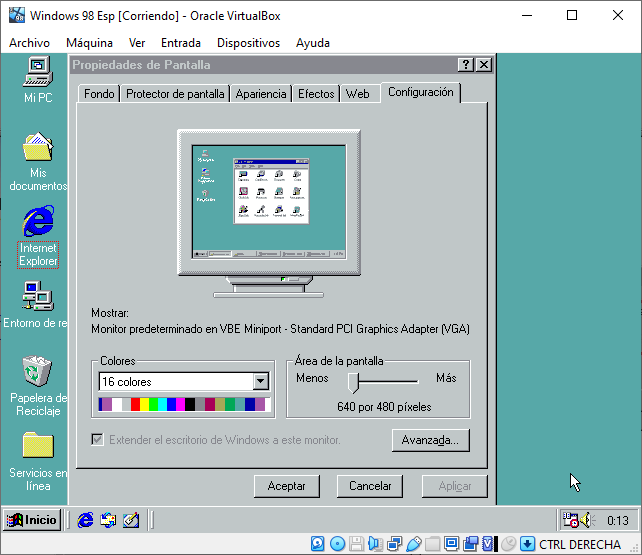This screenshot has width=642, height=555.
Task: Click the Show Desktop quick launch icon
Action: point(131,520)
